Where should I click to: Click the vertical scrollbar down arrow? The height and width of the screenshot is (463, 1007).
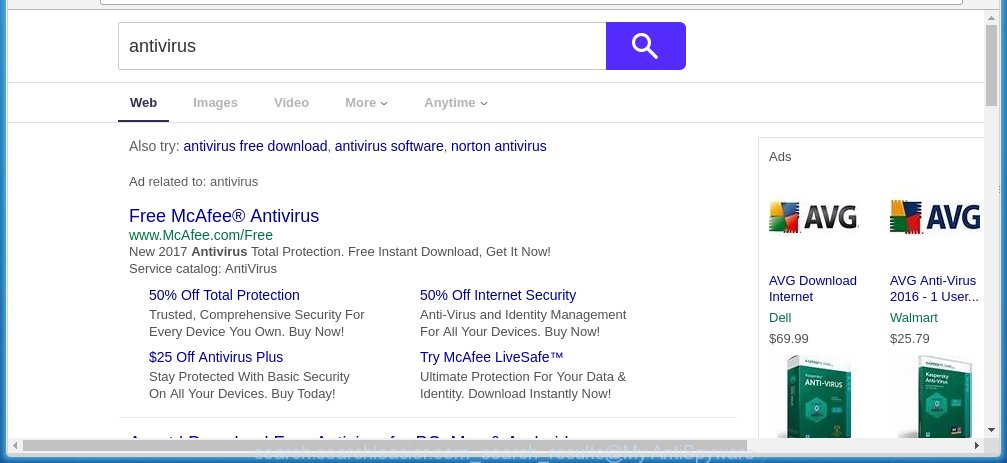(991, 431)
